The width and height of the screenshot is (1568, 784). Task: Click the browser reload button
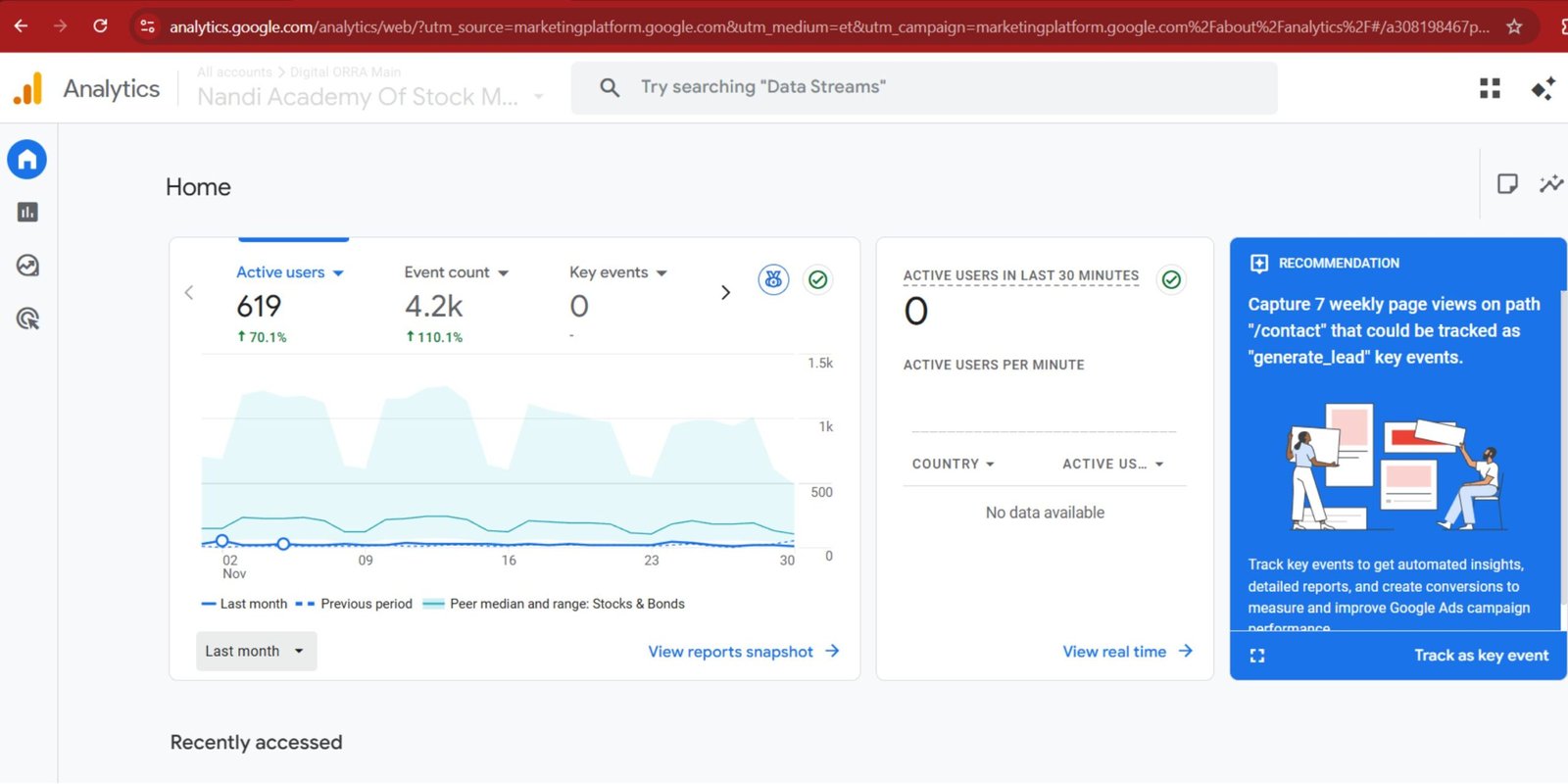point(100,26)
